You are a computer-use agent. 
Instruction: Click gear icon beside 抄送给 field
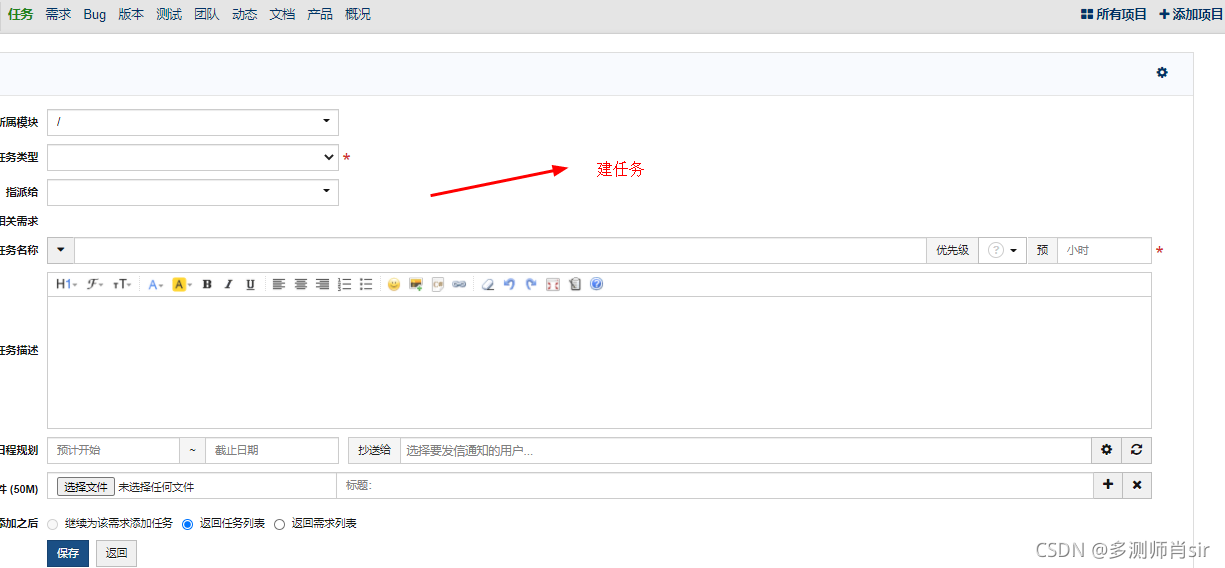(1106, 450)
